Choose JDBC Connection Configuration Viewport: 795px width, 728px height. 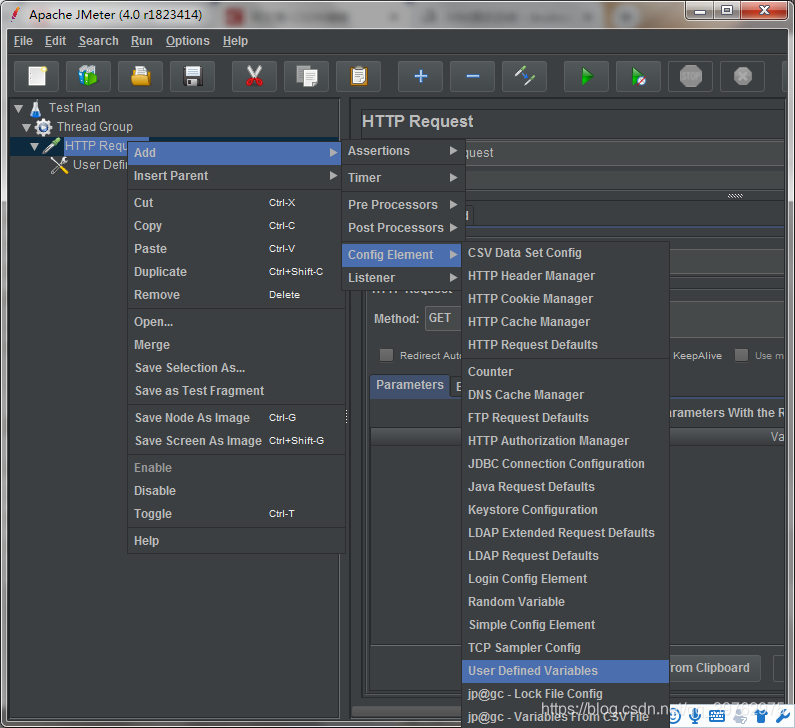(x=565, y=464)
